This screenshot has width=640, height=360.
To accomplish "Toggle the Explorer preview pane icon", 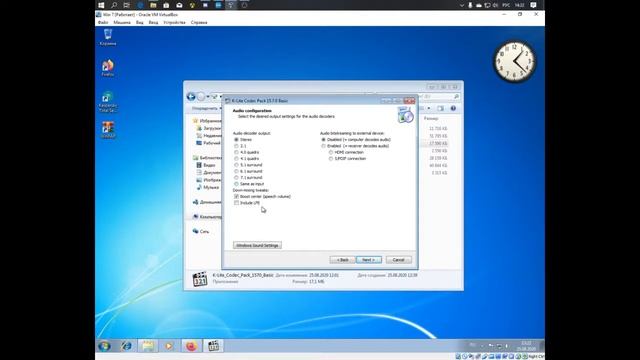I will click(x=440, y=108).
